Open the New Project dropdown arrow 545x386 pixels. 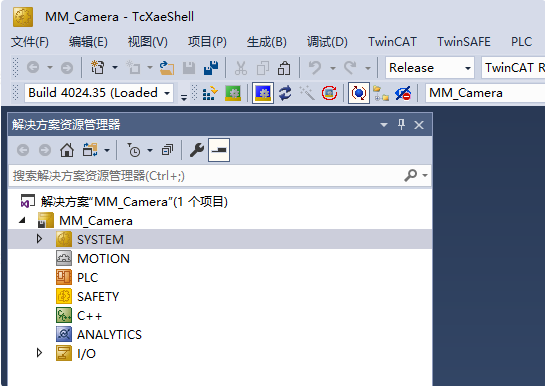tap(115, 67)
